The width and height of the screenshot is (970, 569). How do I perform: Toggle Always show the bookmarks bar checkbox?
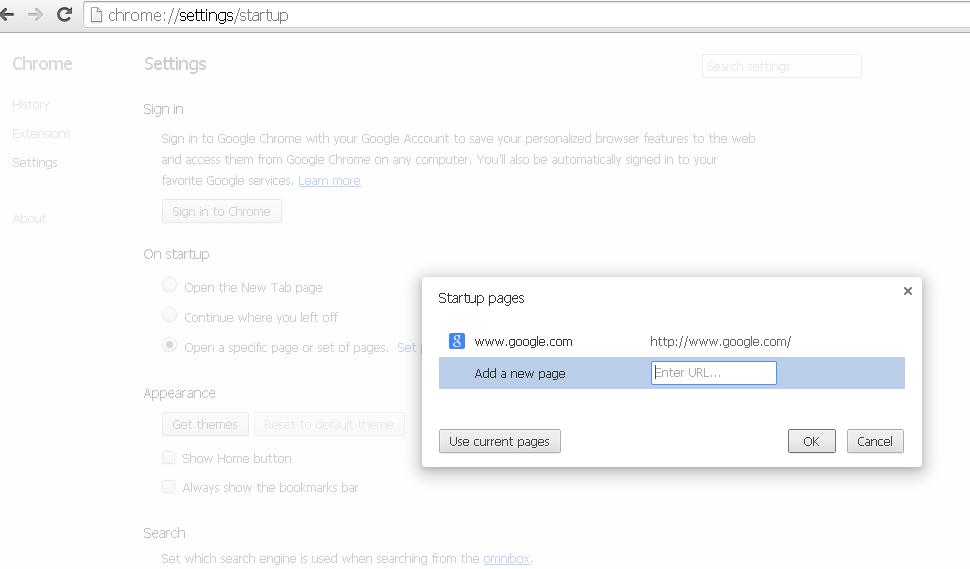click(x=168, y=487)
